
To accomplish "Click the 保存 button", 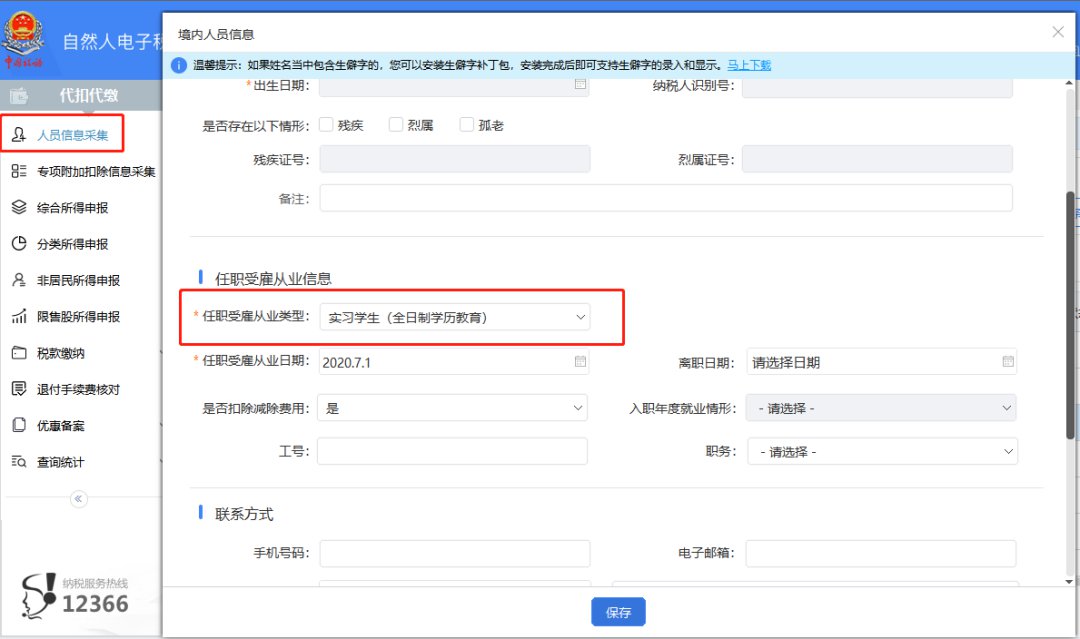I will (x=618, y=612).
